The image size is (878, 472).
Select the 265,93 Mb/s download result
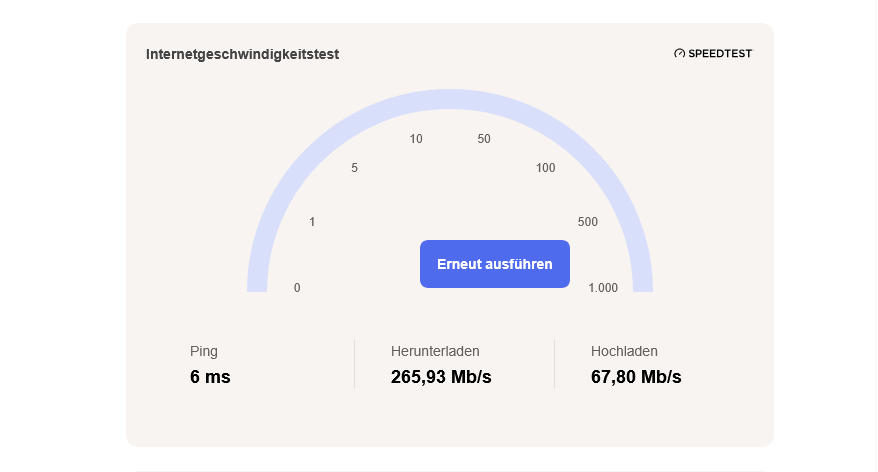coord(441,377)
